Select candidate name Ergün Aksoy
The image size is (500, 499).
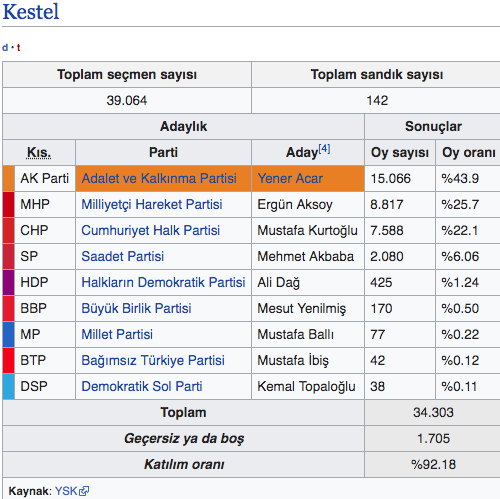point(295,204)
